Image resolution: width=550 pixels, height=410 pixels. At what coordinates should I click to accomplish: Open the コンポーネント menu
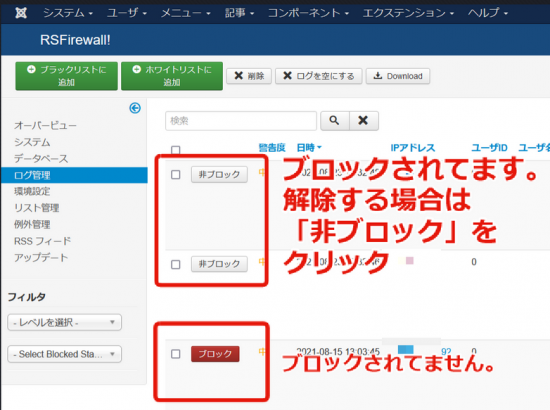(308, 13)
